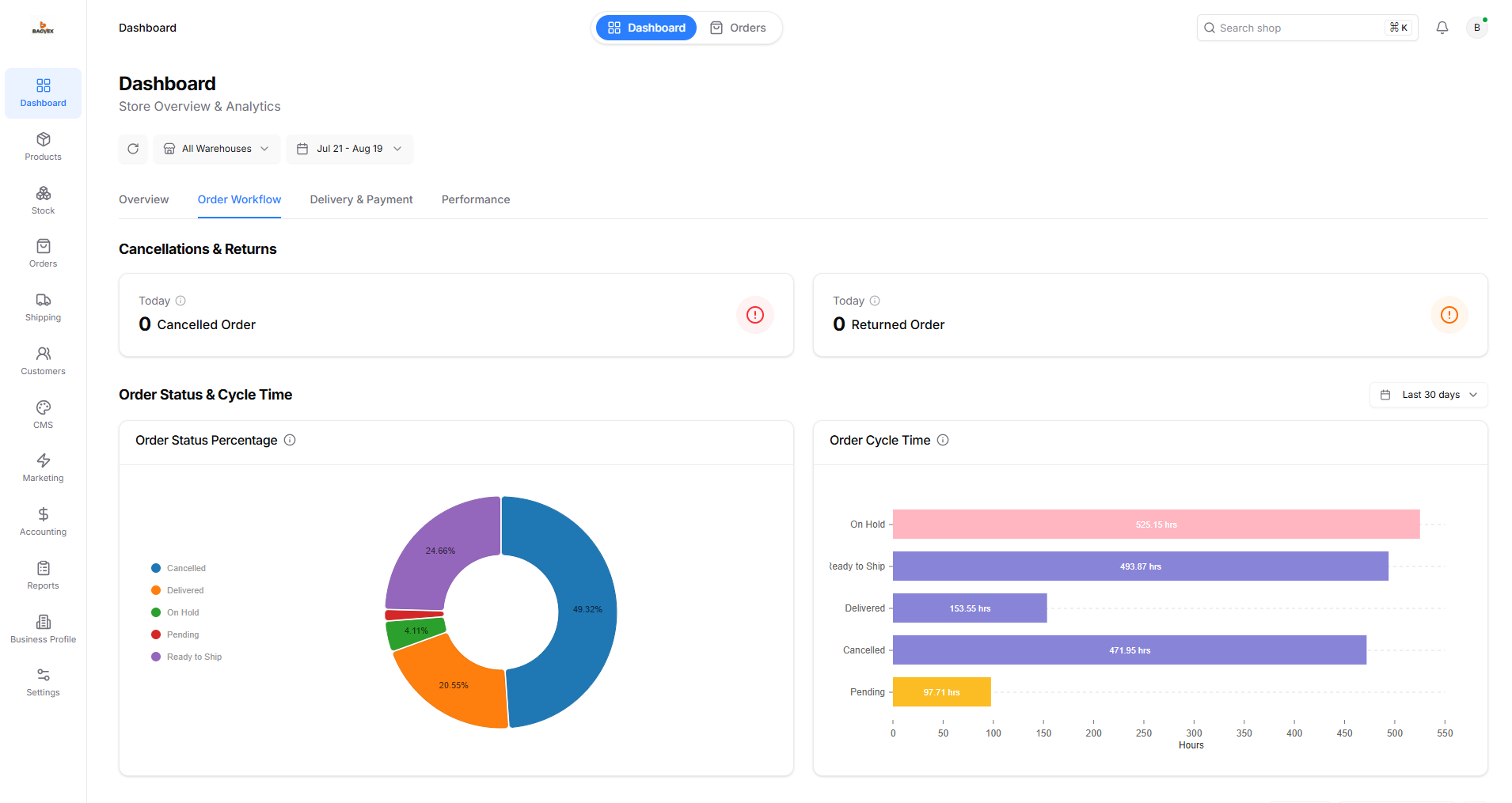Open the Marketing section
The height and width of the screenshot is (803, 1512).
click(44, 468)
